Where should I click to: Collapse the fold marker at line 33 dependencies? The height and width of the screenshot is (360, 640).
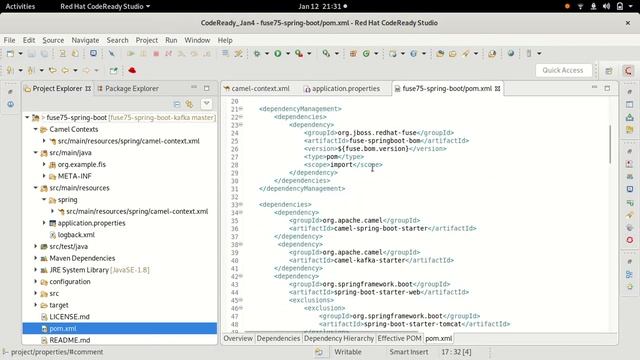[241, 204]
